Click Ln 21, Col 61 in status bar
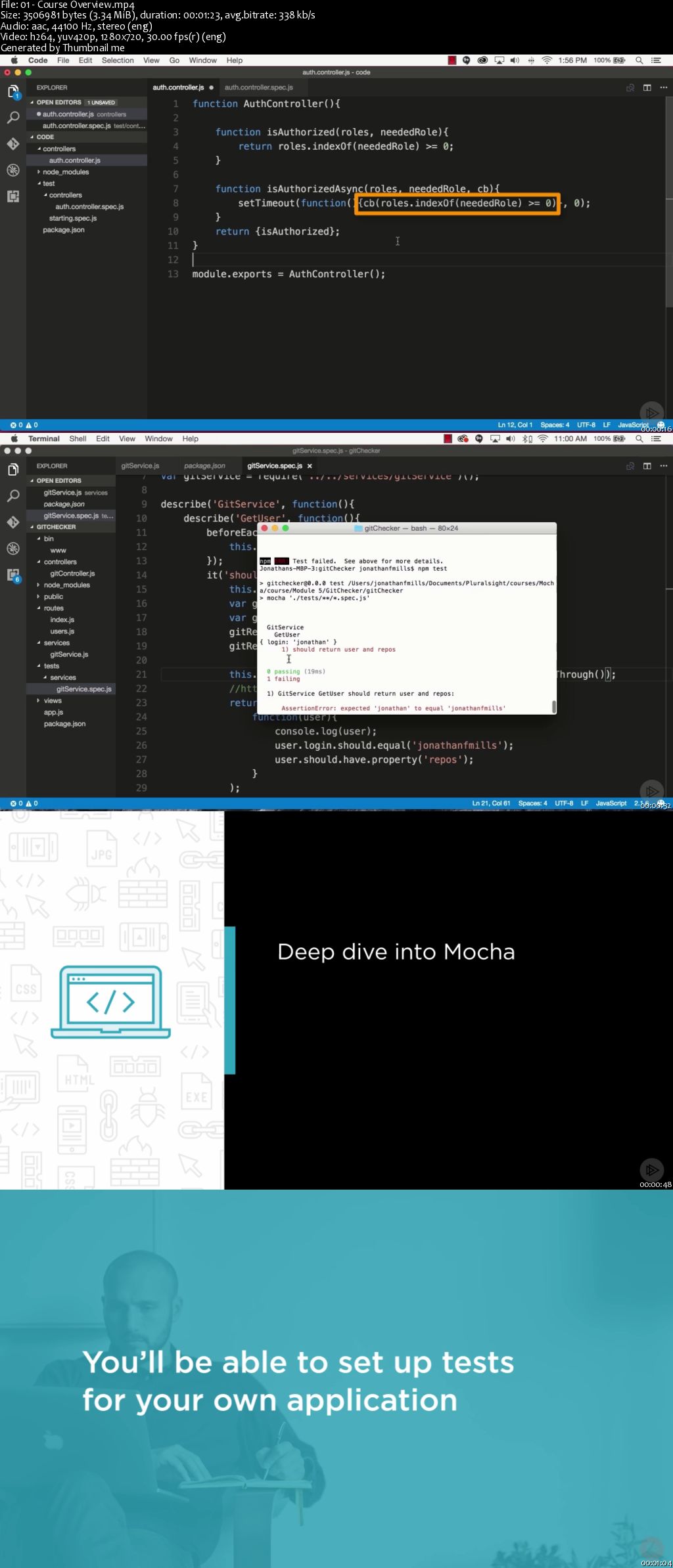Screen dimensions: 673x1568 (x=491, y=803)
